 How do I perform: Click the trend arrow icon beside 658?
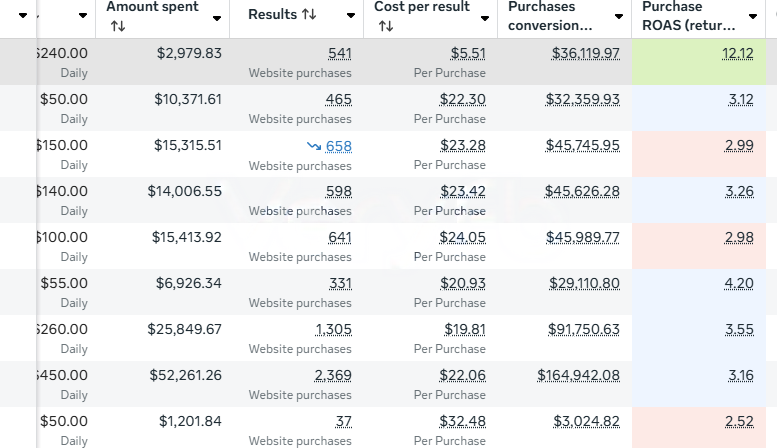(313, 146)
